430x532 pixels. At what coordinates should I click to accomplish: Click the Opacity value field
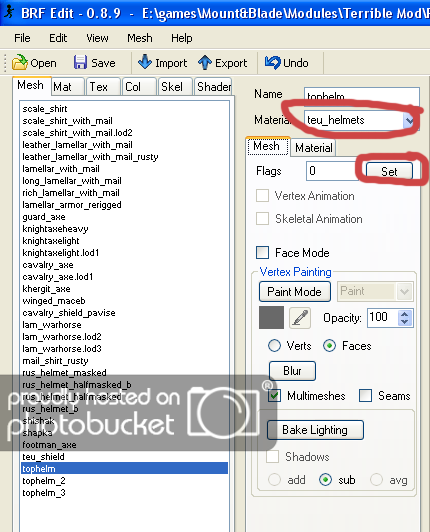point(383,318)
